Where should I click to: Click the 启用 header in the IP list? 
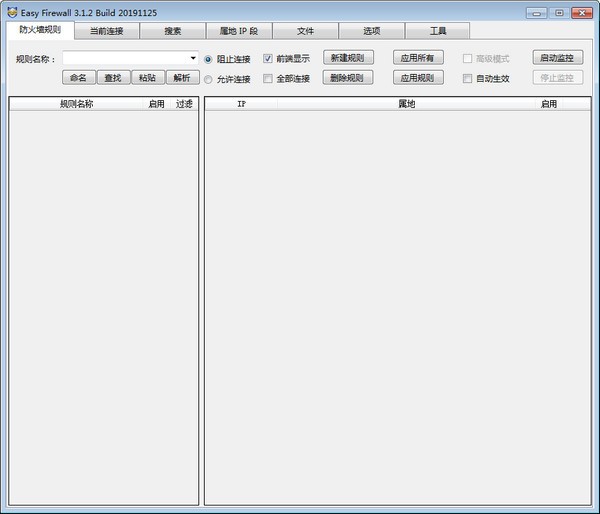[549, 104]
